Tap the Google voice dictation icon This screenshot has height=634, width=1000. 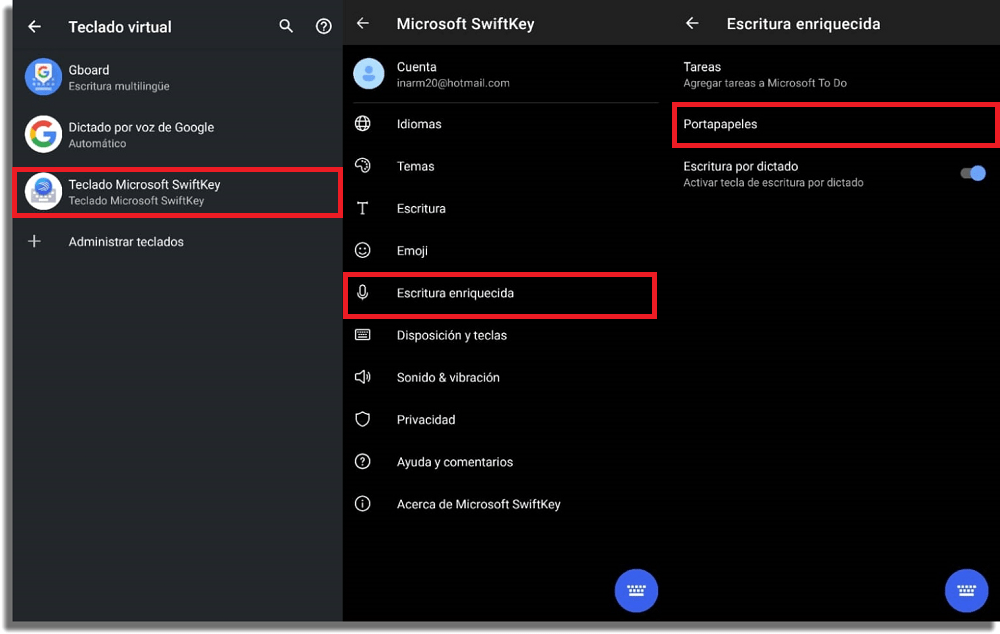pyautogui.click(x=43, y=134)
